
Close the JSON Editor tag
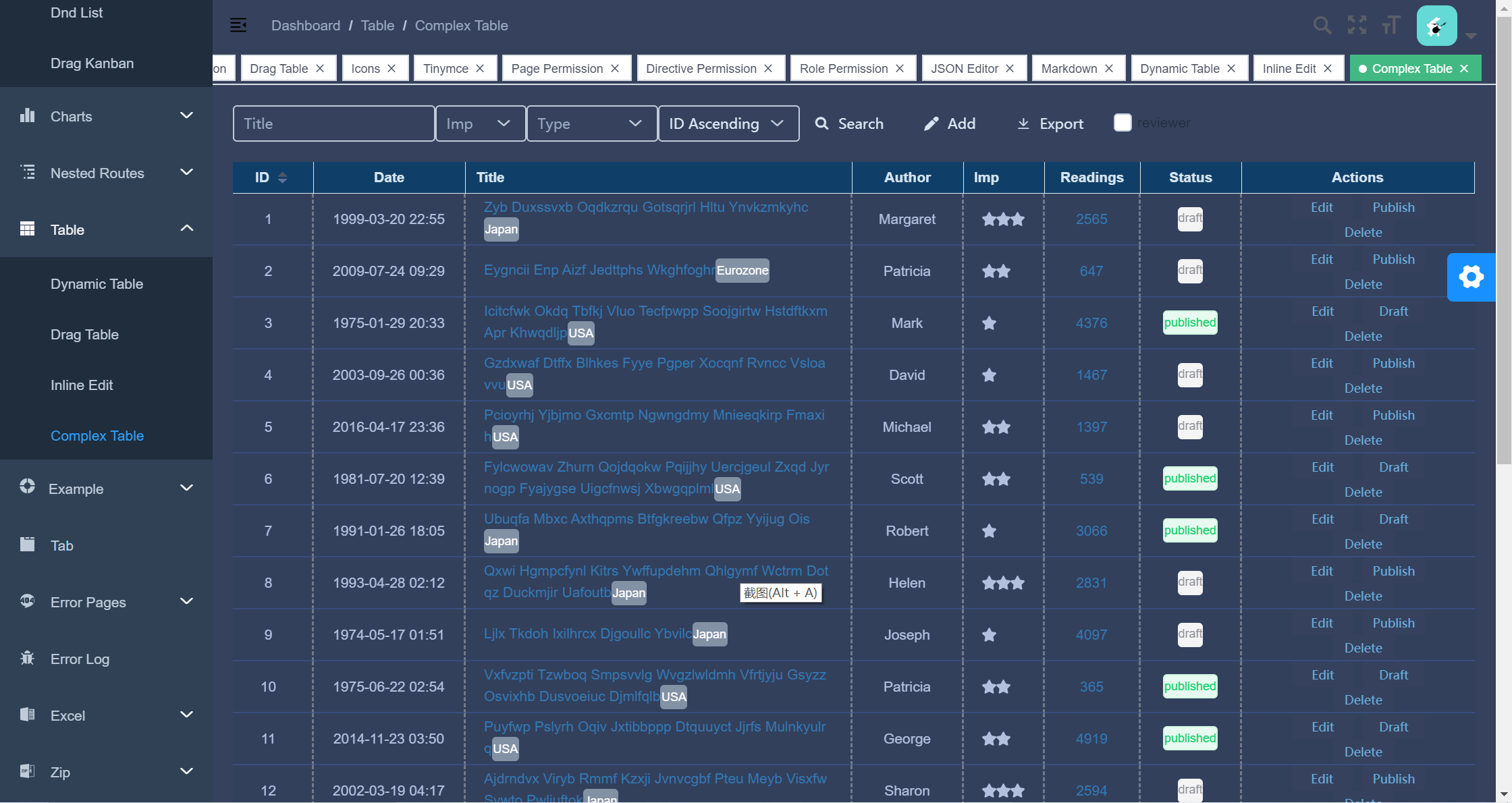[1010, 69]
